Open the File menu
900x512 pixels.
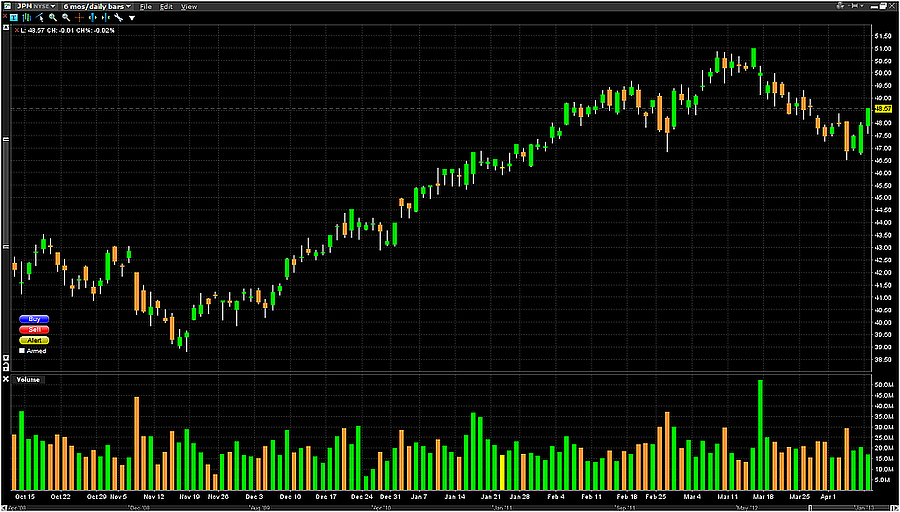click(x=146, y=6)
